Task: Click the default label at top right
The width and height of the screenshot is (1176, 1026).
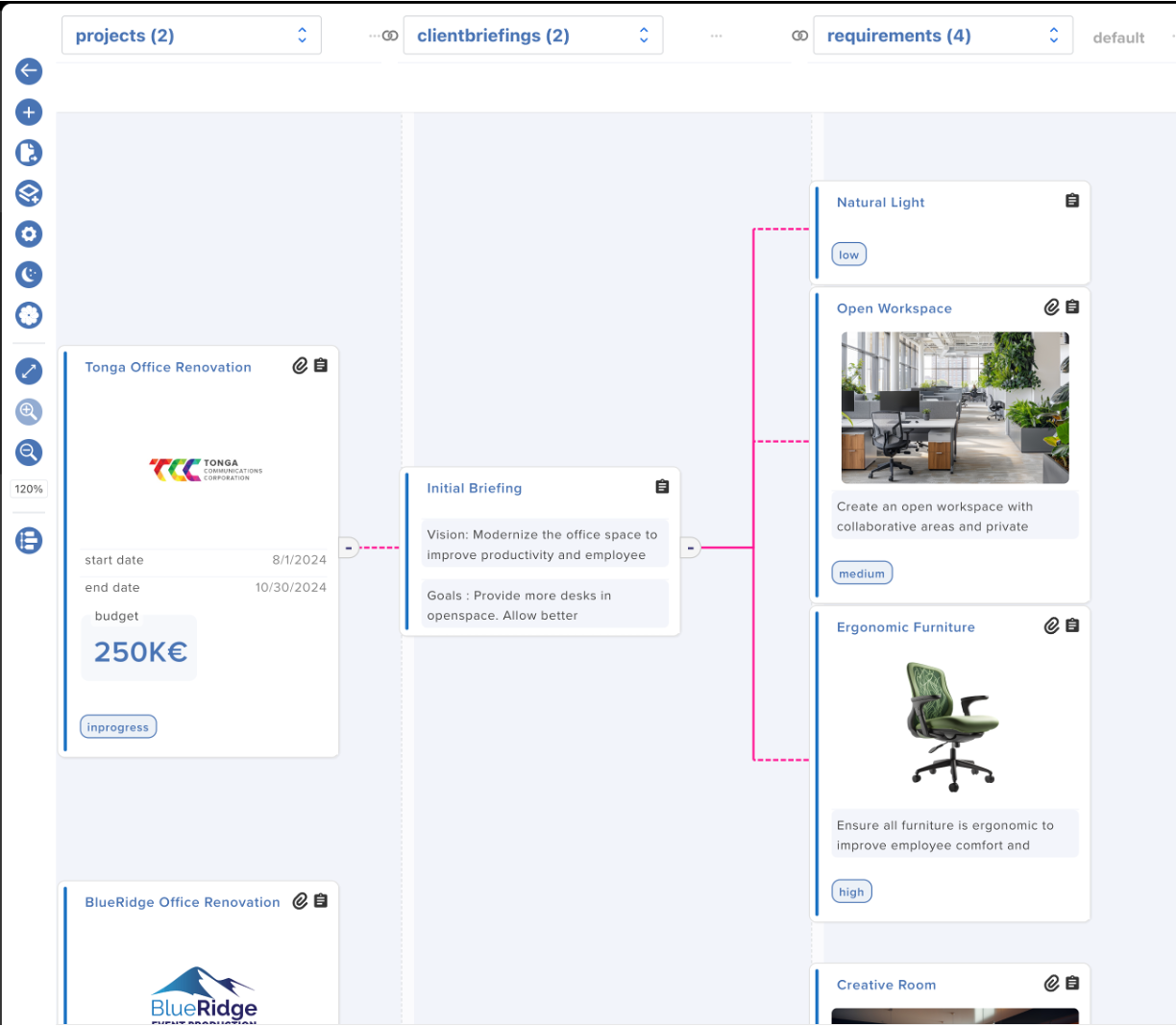Action: (1118, 37)
